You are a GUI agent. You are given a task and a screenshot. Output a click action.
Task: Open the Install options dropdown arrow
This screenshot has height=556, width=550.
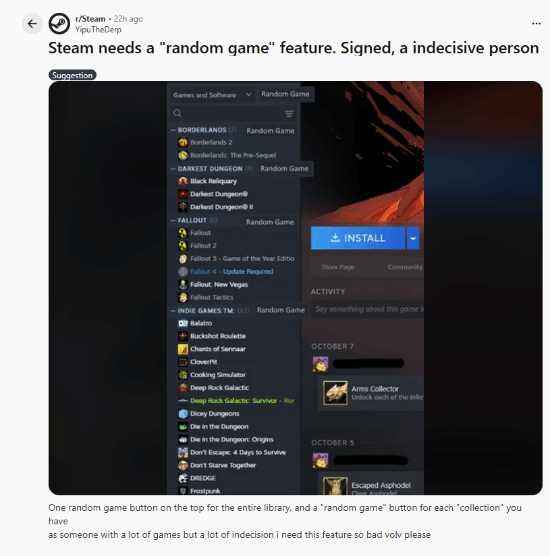pyautogui.click(x=413, y=238)
